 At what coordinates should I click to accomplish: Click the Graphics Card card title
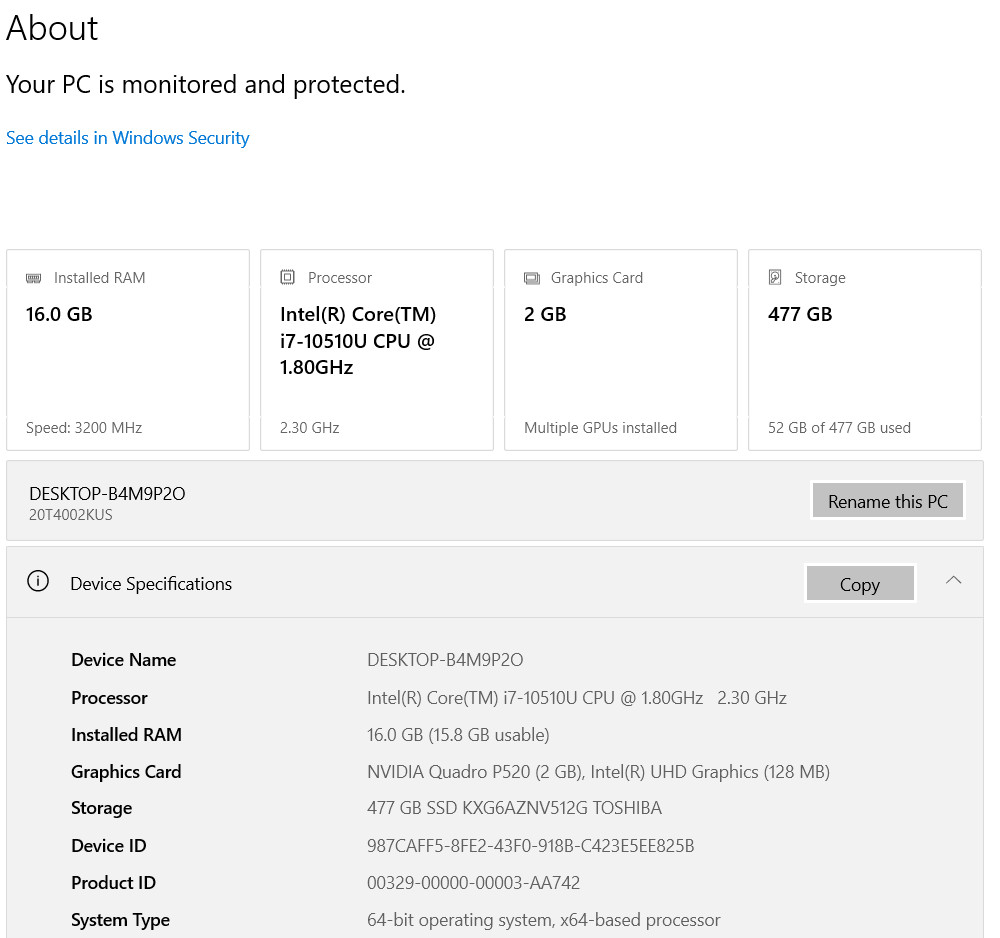(597, 278)
